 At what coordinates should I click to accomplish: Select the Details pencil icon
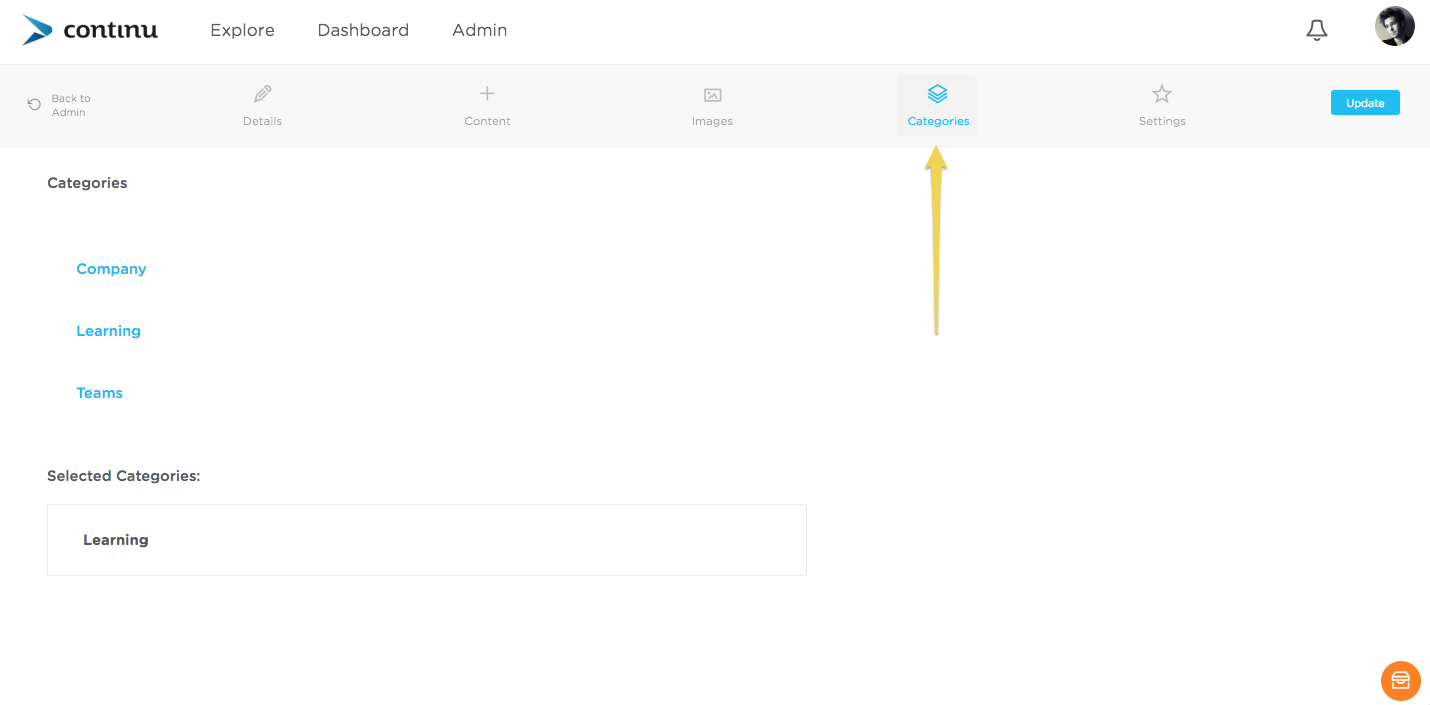[x=262, y=94]
